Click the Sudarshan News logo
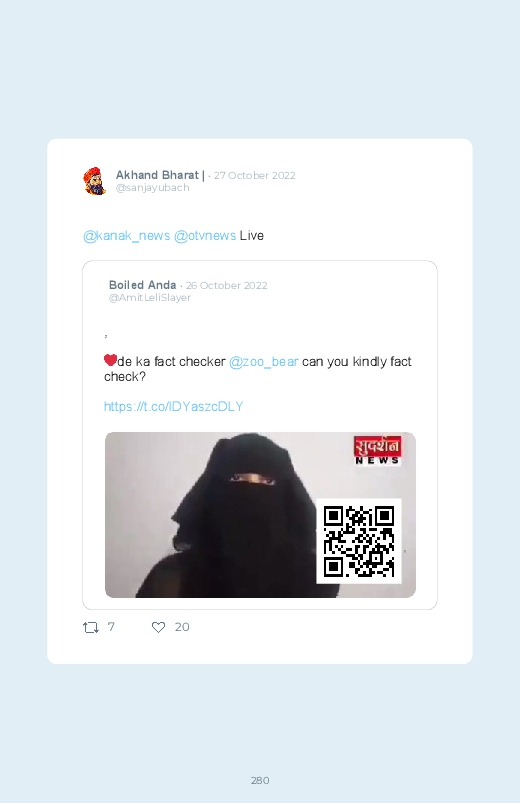This screenshot has height=803, width=520. coord(377,450)
